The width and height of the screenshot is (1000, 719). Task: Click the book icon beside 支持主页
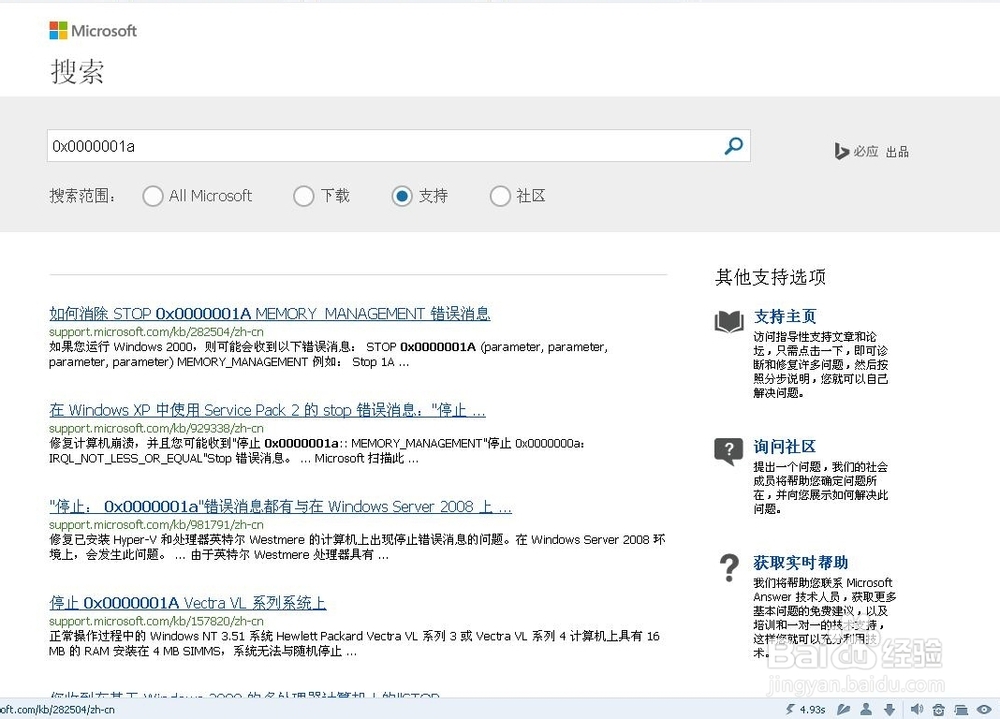point(727,322)
